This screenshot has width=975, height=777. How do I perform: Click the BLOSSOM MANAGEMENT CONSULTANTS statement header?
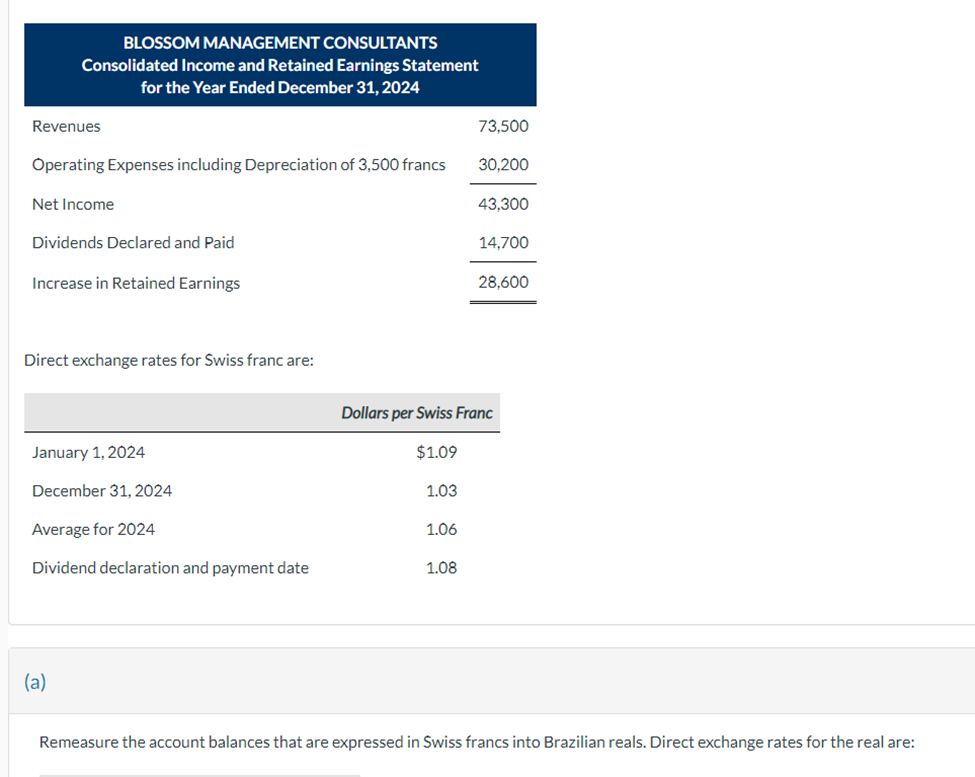click(x=280, y=65)
